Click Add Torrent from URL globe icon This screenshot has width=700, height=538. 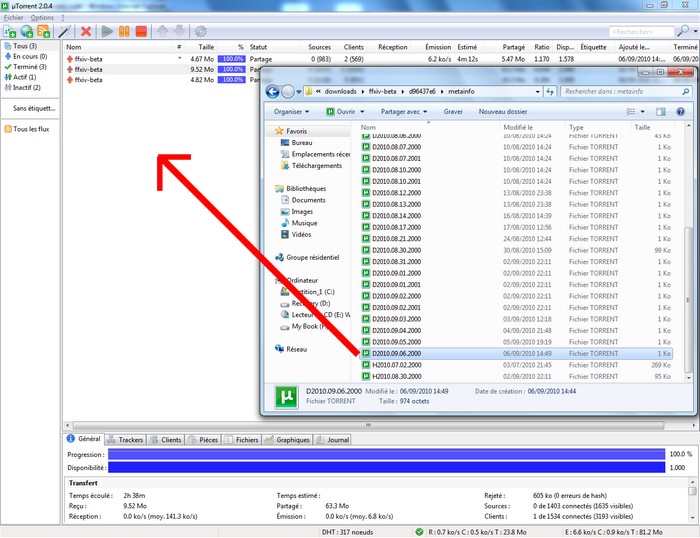coord(26,31)
